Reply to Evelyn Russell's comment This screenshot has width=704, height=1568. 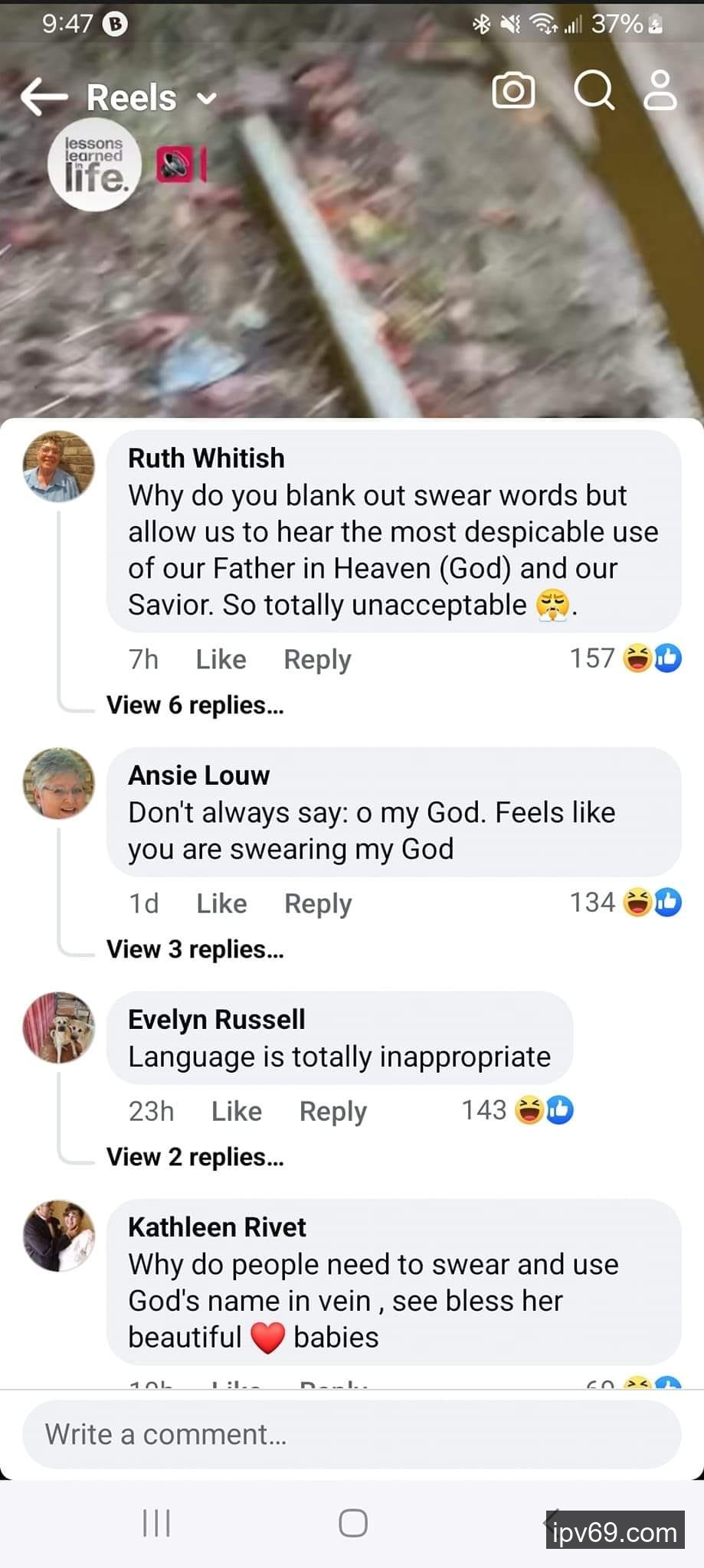[x=332, y=1111]
